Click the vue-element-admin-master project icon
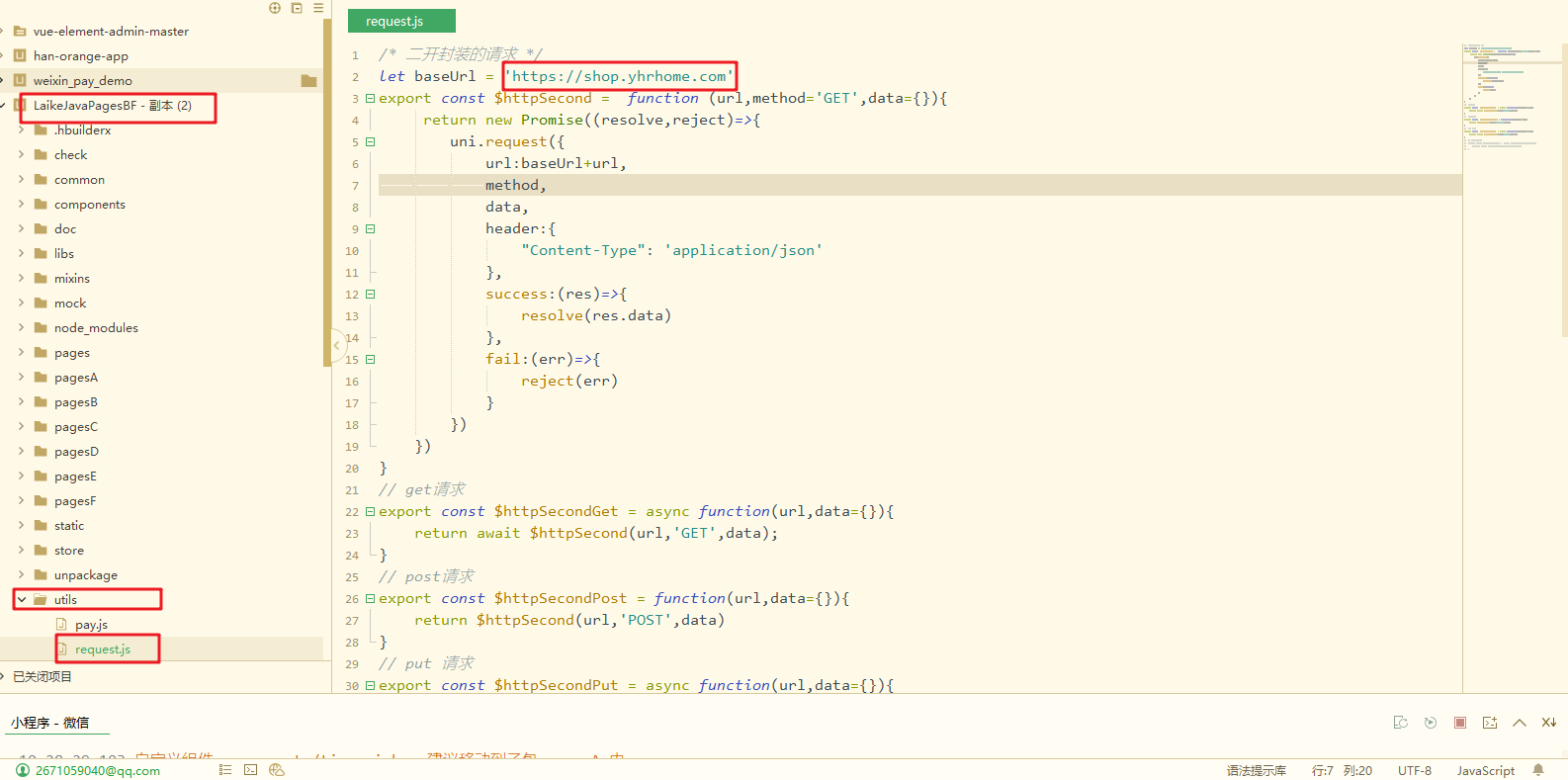1568x780 pixels. 20,32
